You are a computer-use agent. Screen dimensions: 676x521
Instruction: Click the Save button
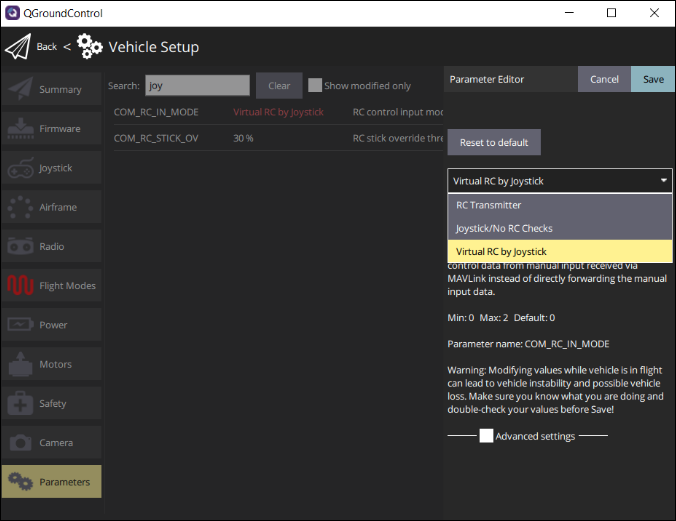coord(653,79)
